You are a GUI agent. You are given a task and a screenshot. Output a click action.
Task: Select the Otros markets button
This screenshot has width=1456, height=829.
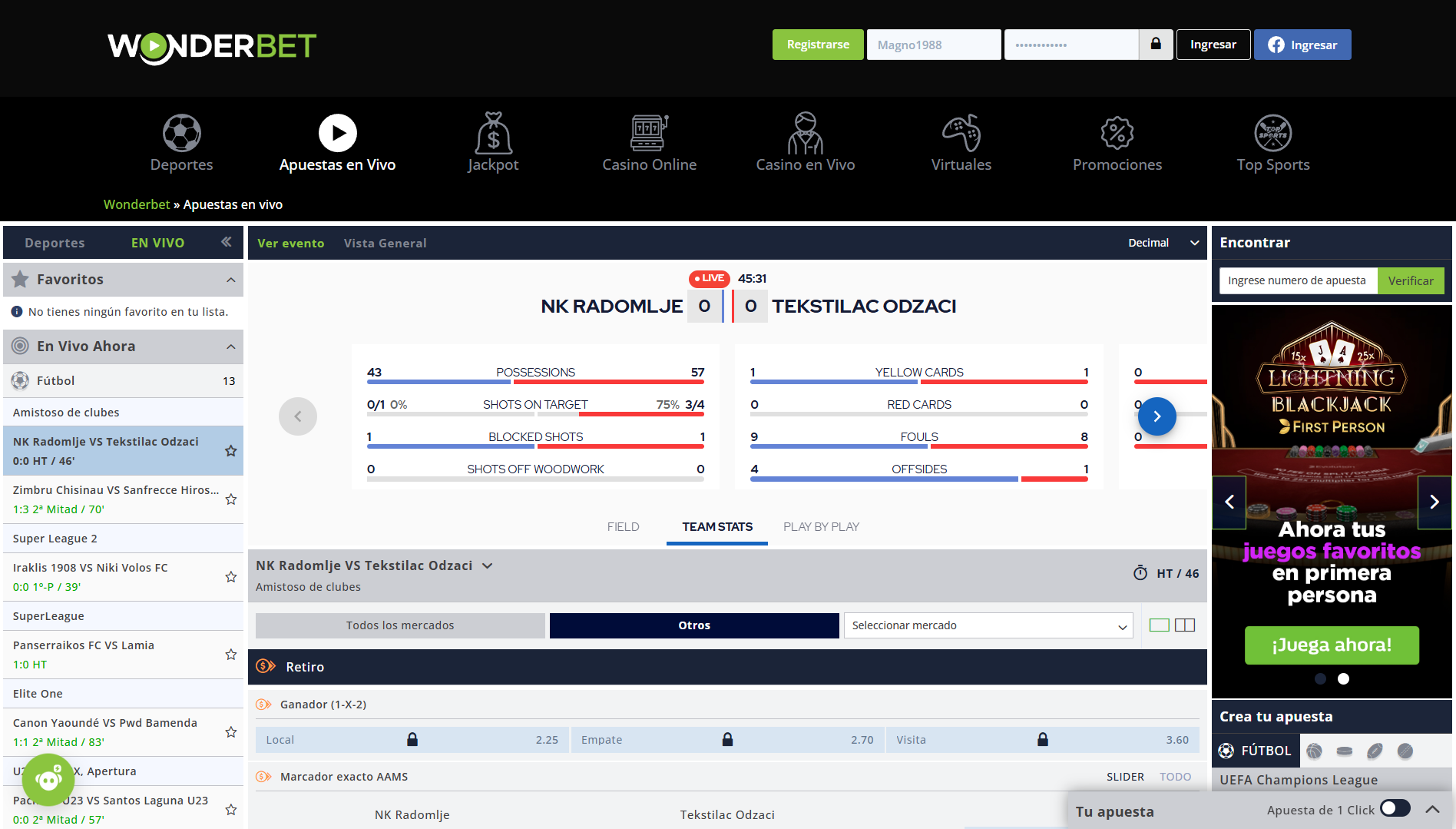(694, 625)
